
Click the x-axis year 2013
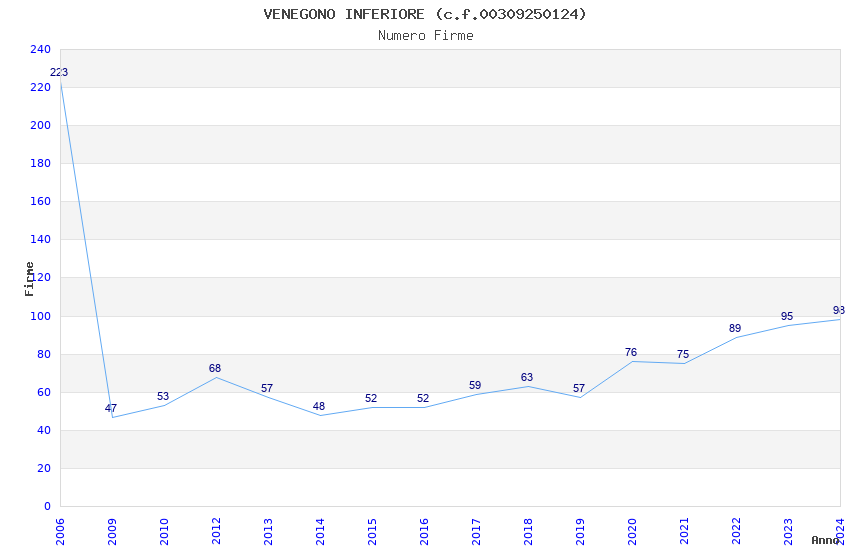click(268, 532)
